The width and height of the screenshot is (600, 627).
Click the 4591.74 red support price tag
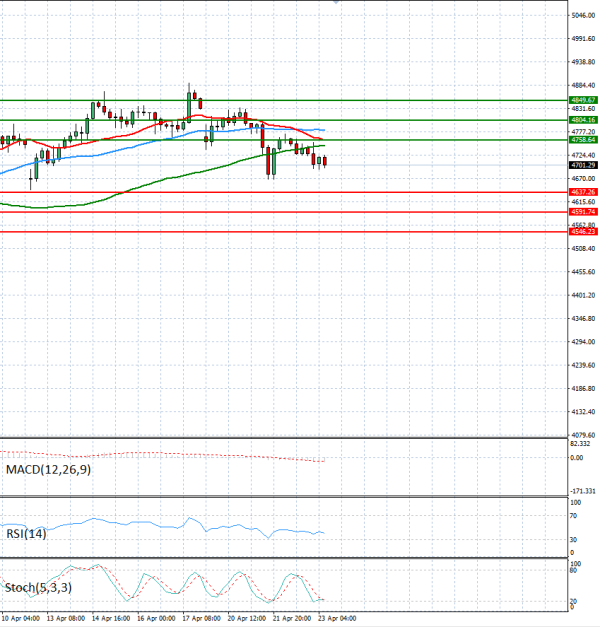[x=583, y=212]
